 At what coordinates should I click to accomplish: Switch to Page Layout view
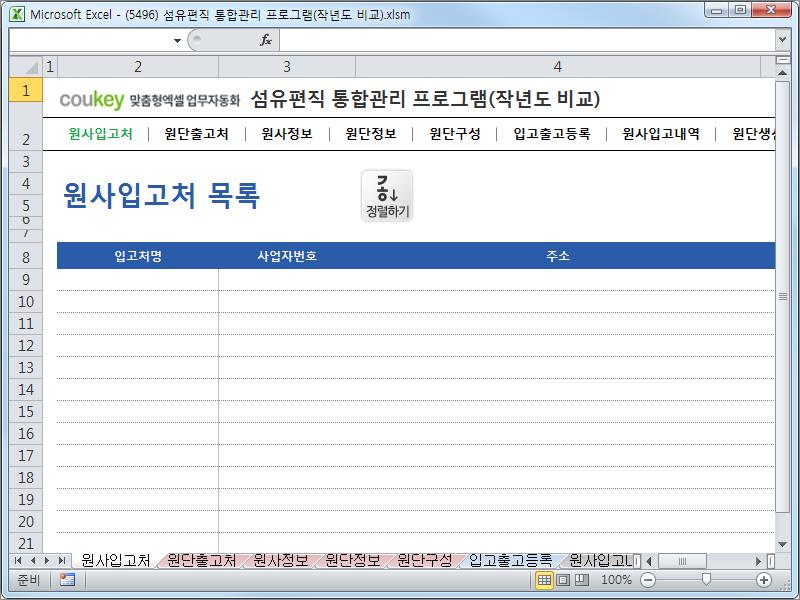point(563,580)
